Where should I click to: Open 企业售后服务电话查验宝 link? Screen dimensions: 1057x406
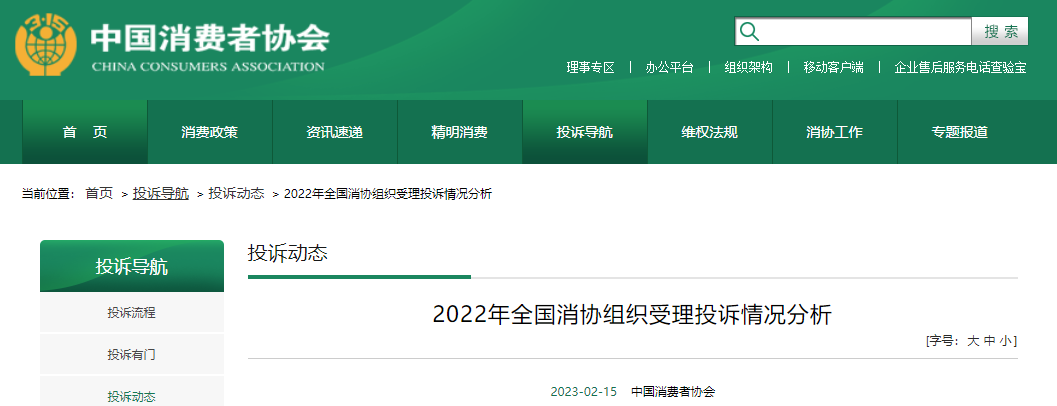(960, 67)
